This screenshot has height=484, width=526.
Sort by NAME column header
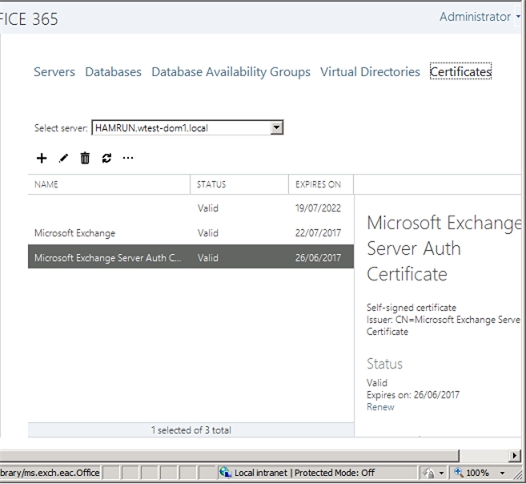[109, 184]
